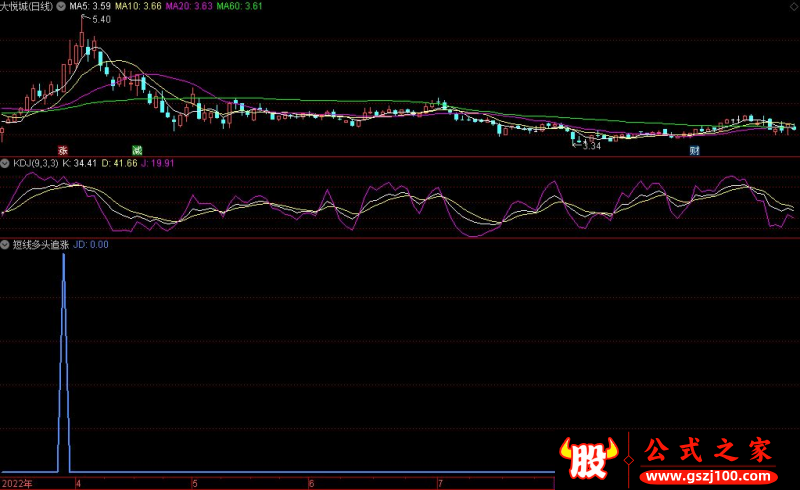Click the blue 财 event marker

tap(693, 150)
